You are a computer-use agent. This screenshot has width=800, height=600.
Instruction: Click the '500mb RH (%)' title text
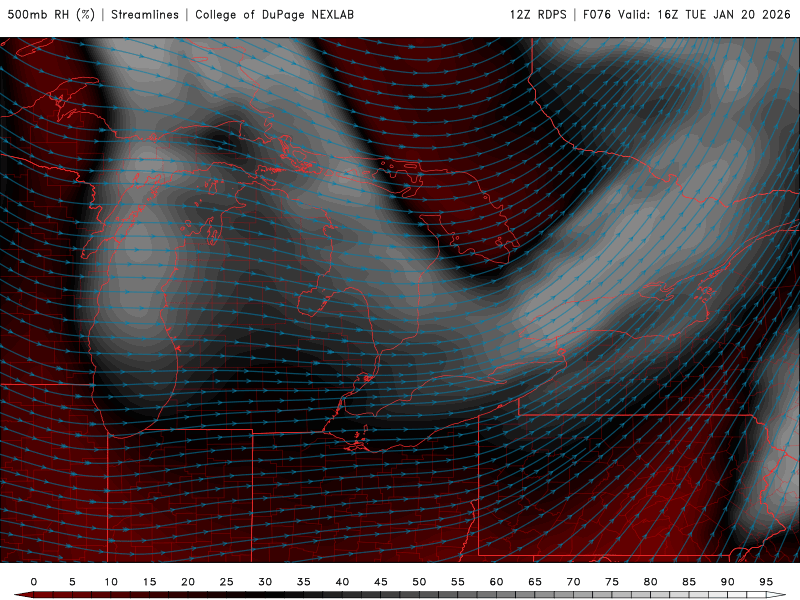point(51,14)
